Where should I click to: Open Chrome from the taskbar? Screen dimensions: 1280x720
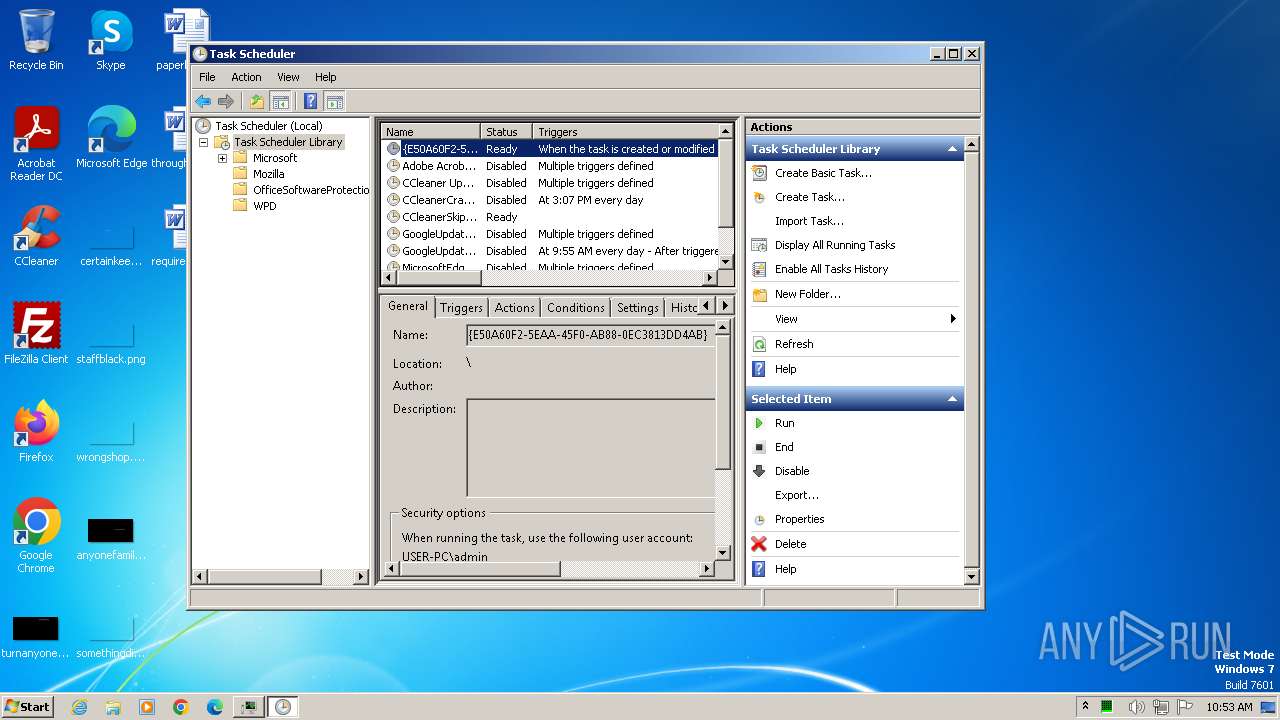181,707
